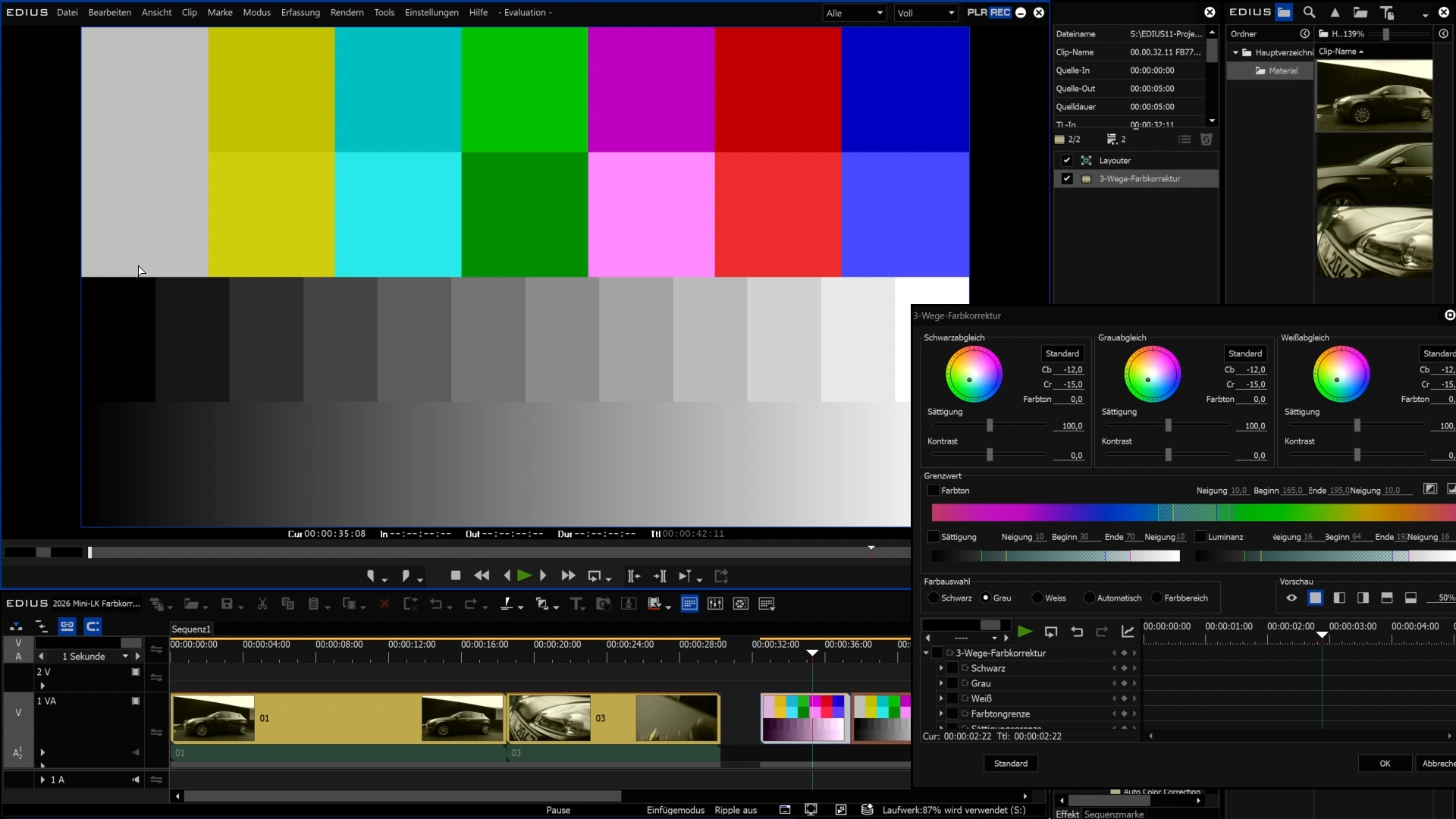Click the green Play button in the player

coord(524,576)
